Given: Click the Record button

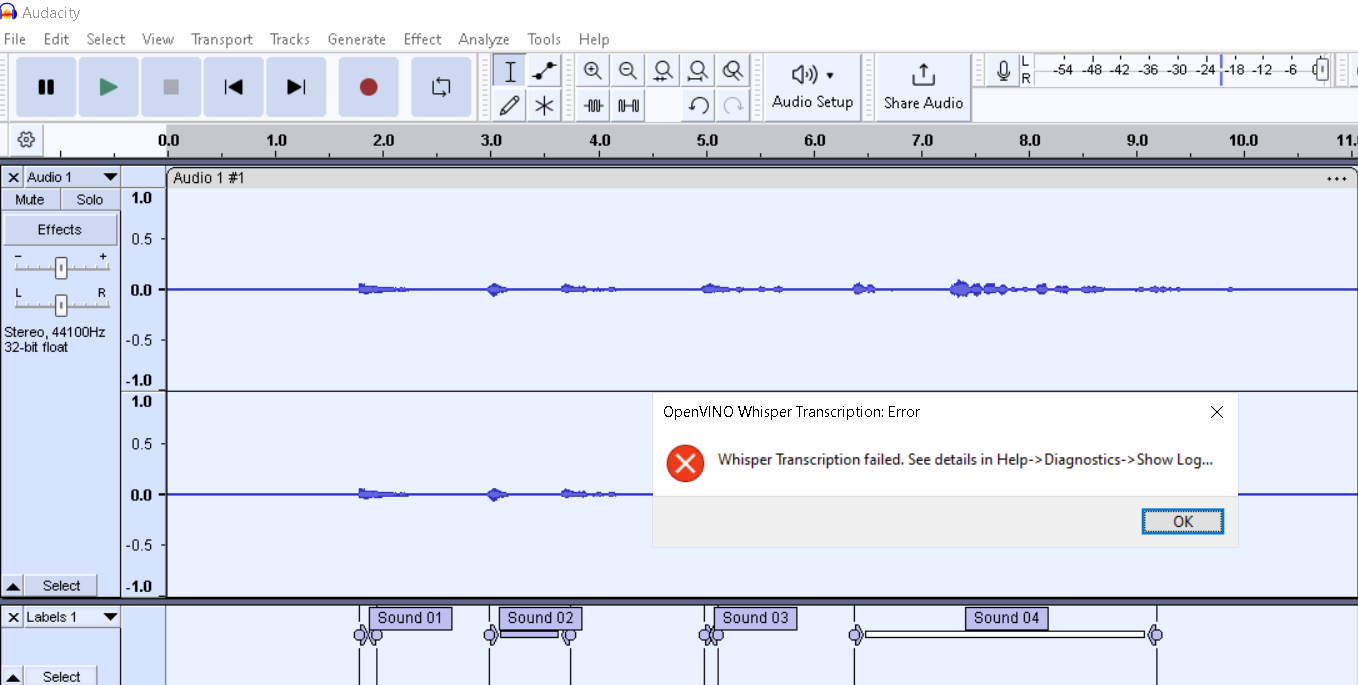Looking at the screenshot, I should click(x=368, y=87).
